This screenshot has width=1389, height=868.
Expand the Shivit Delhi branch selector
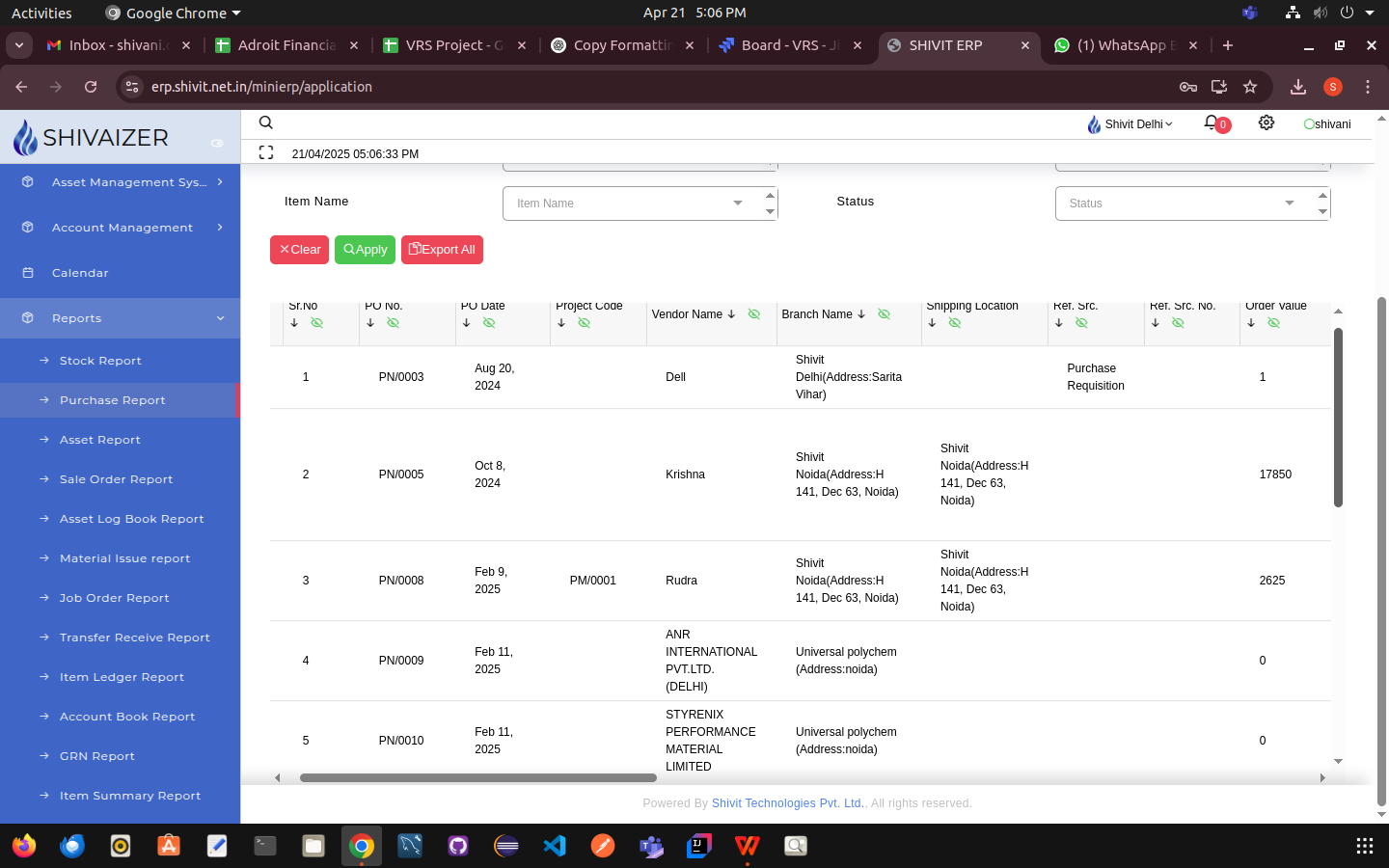point(1130,124)
